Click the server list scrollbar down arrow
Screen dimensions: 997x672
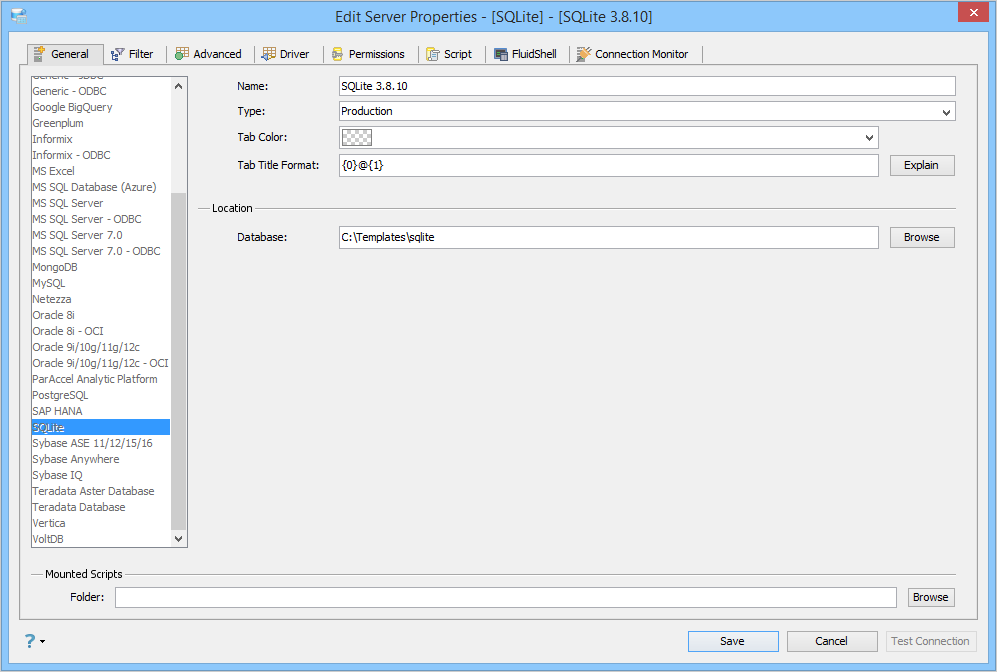tap(179, 539)
